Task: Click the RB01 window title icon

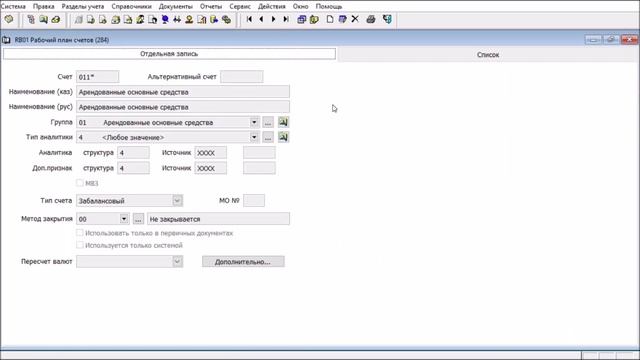Action: point(6,40)
